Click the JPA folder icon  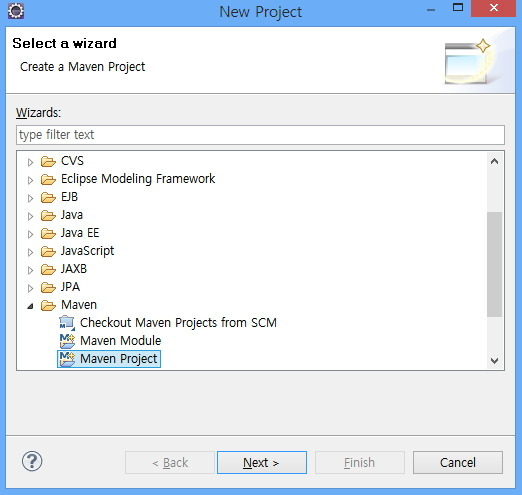click(x=48, y=288)
